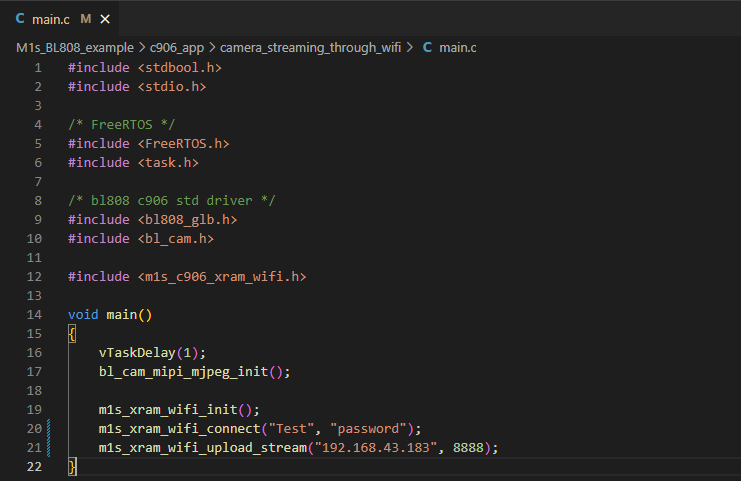The height and width of the screenshot is (481, 741).
Task: Click line number 22 in gutter
Action: point(34,467)
